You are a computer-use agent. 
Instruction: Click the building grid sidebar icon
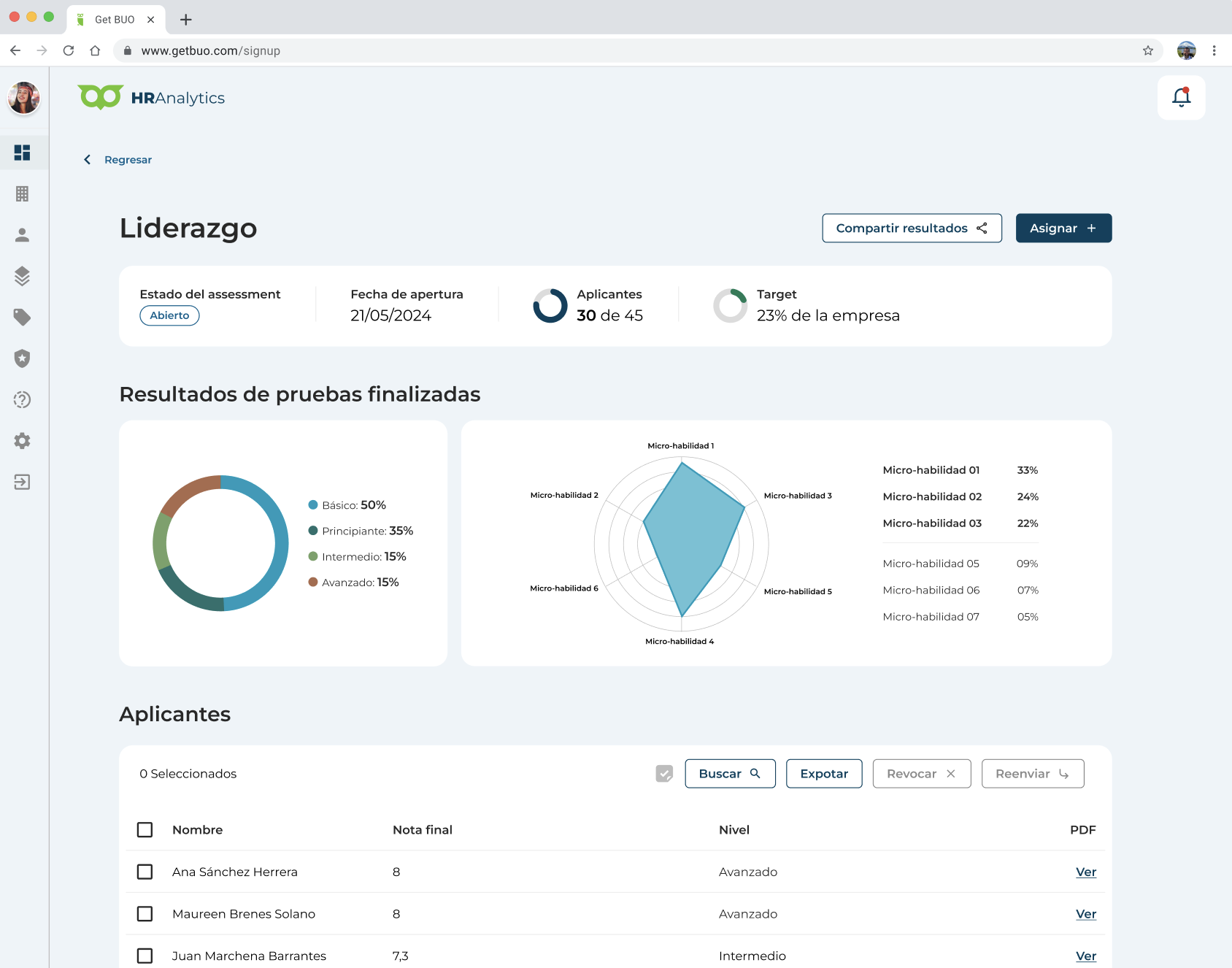pyautogui.click(x=23, y=194)
